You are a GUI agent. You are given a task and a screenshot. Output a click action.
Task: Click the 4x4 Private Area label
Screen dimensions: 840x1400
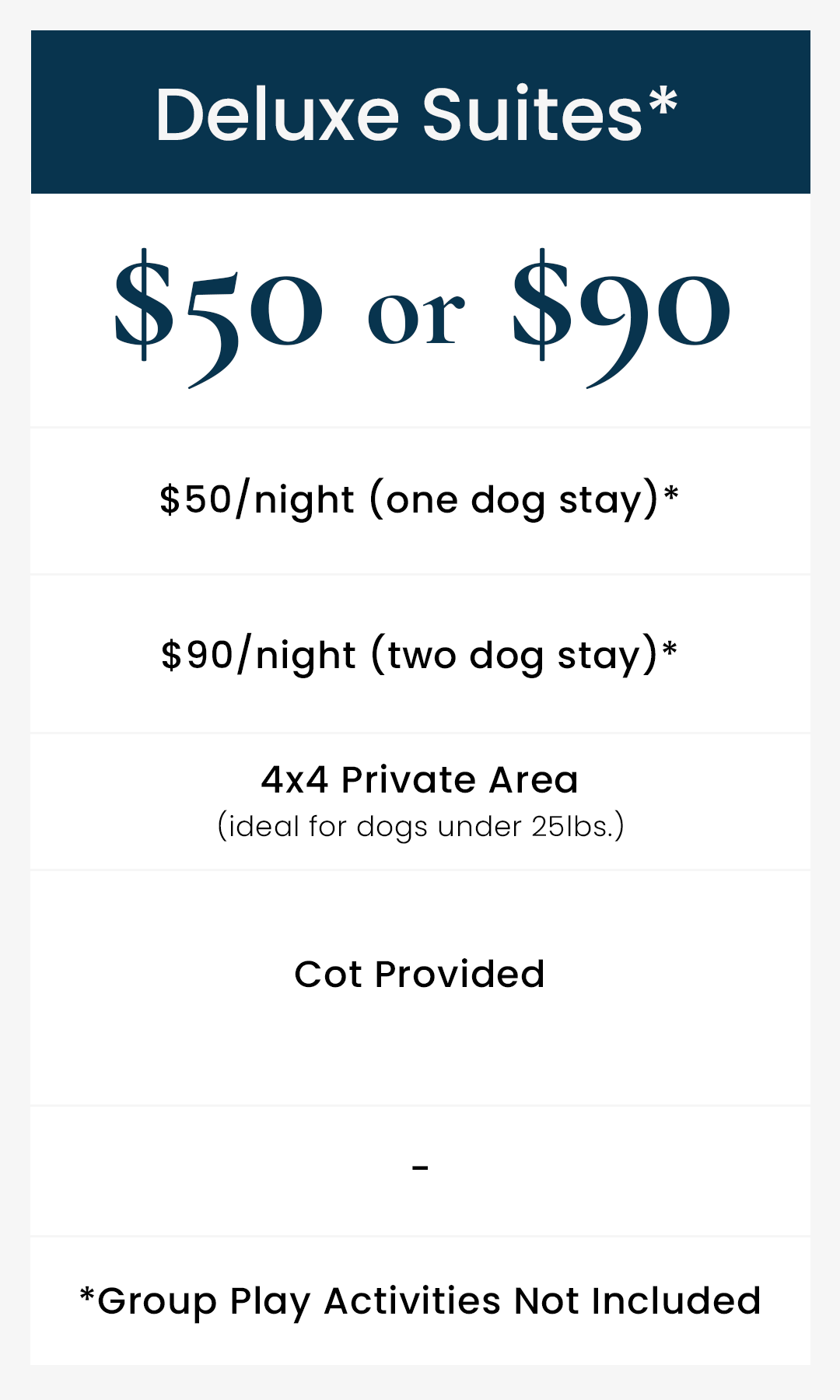(420, 779)
